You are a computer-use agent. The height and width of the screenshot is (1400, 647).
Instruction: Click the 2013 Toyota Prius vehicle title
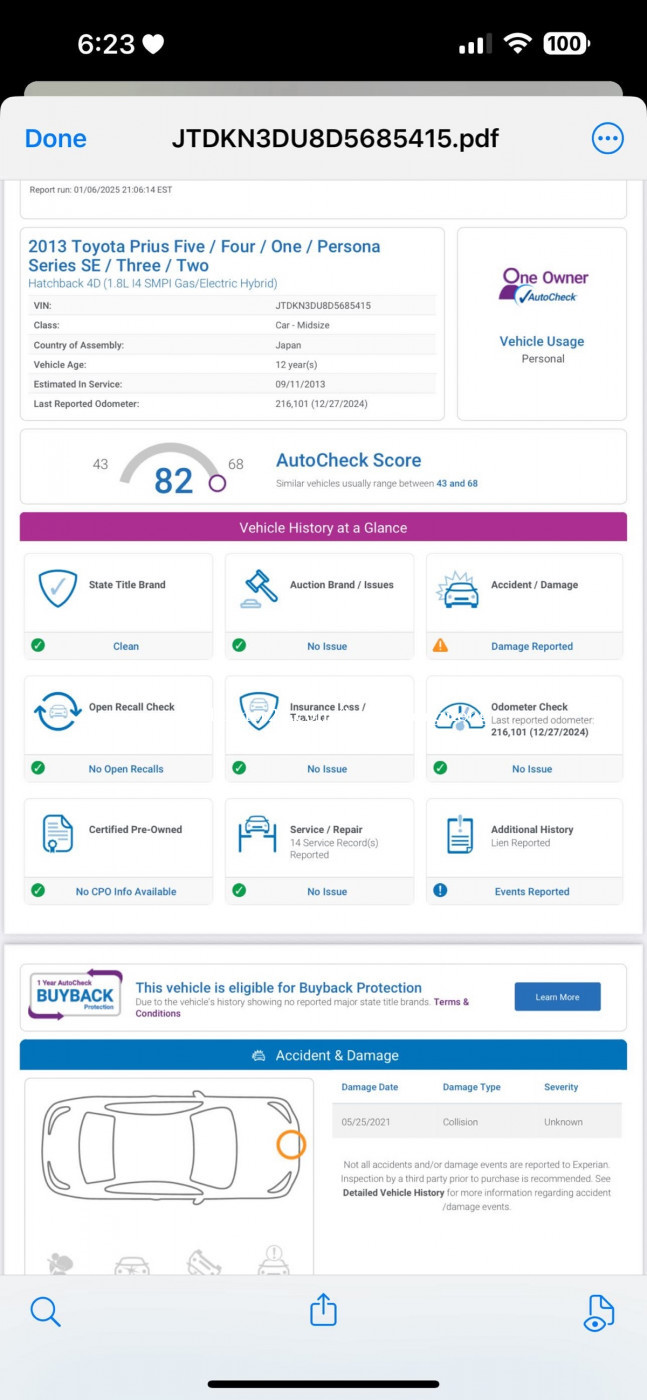tap(204, 255)
